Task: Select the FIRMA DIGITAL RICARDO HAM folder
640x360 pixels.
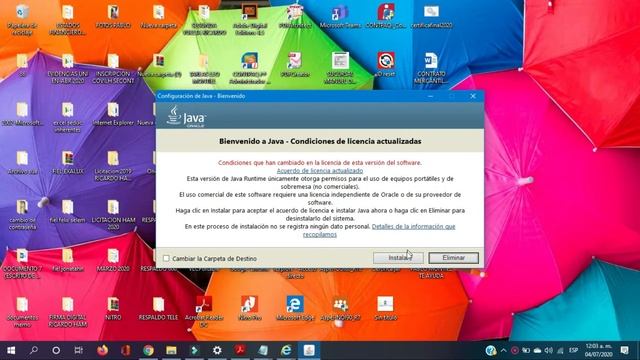Action: (68, 312)
